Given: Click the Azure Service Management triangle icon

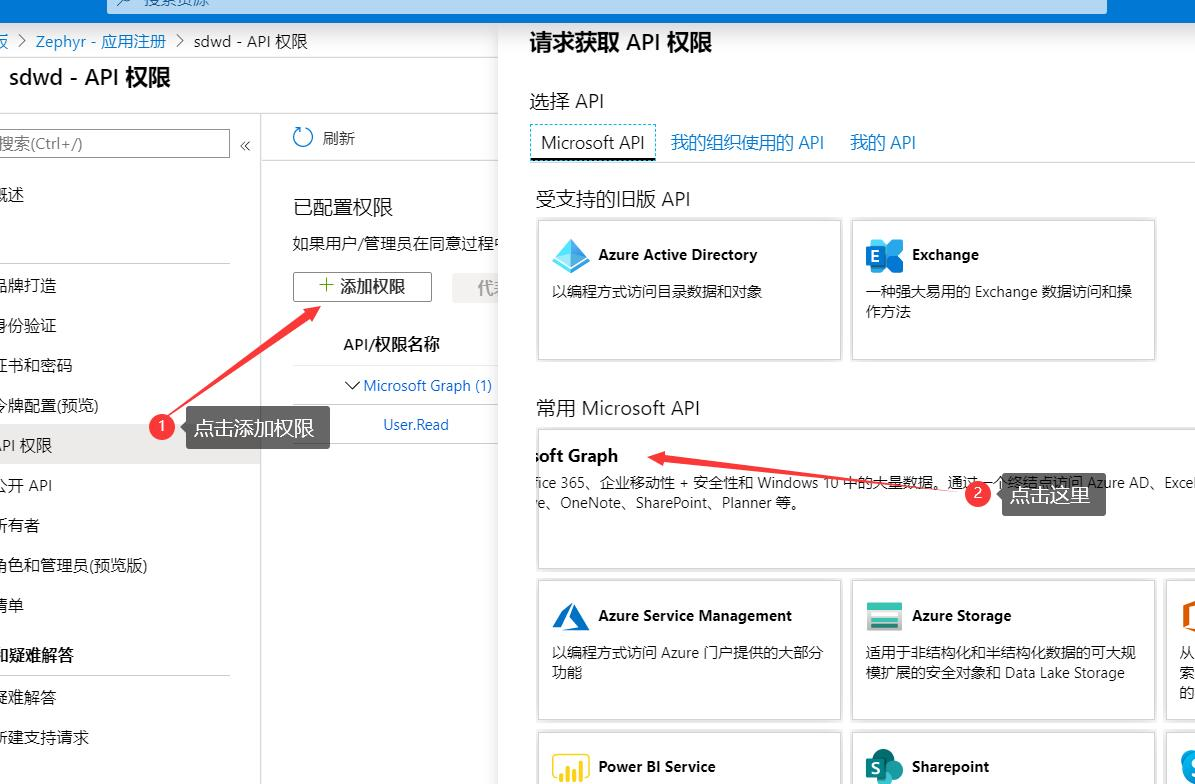Looking at the screenshot, I should click(571, 616).
